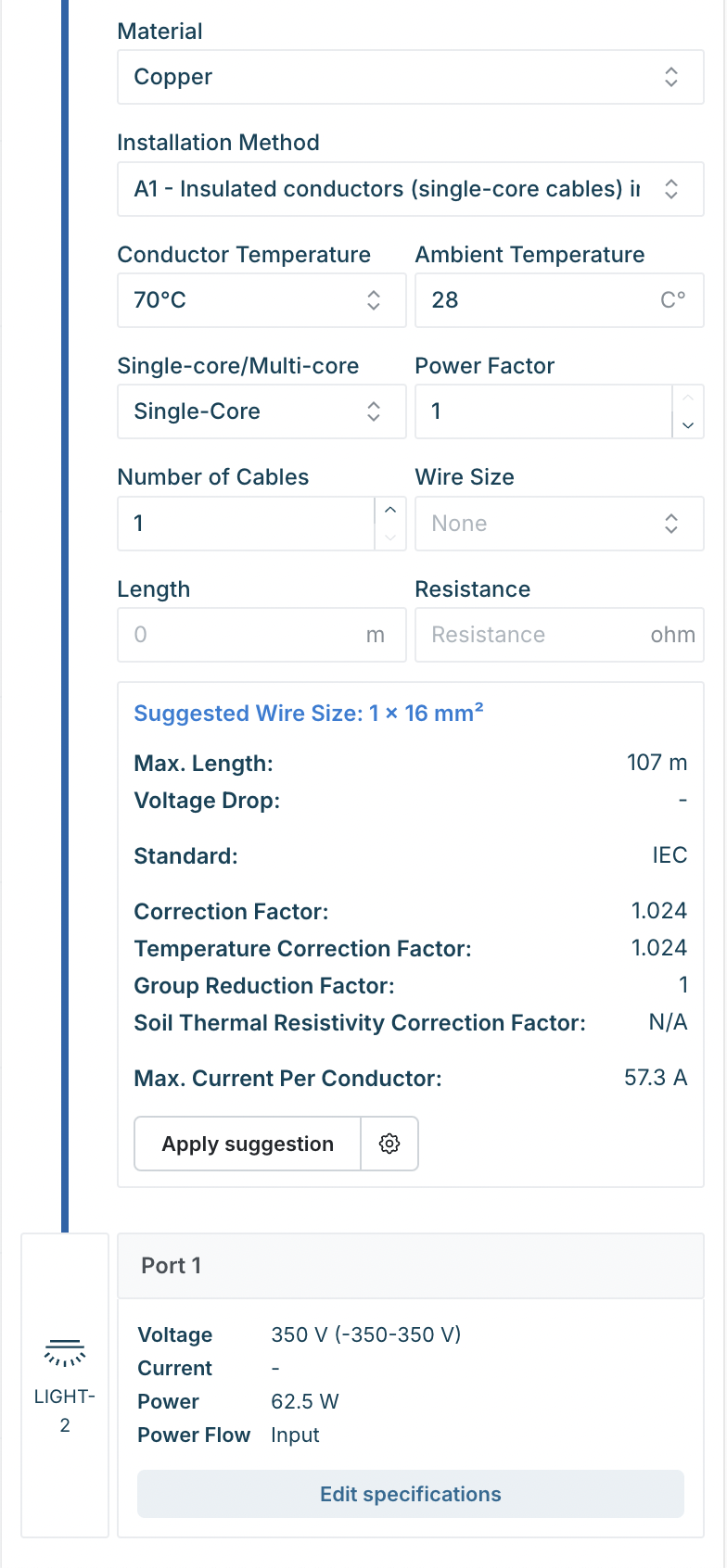Screen dimensions: 727x1568
Task: Click Apply suggestion button
Action: point(248,1144)
